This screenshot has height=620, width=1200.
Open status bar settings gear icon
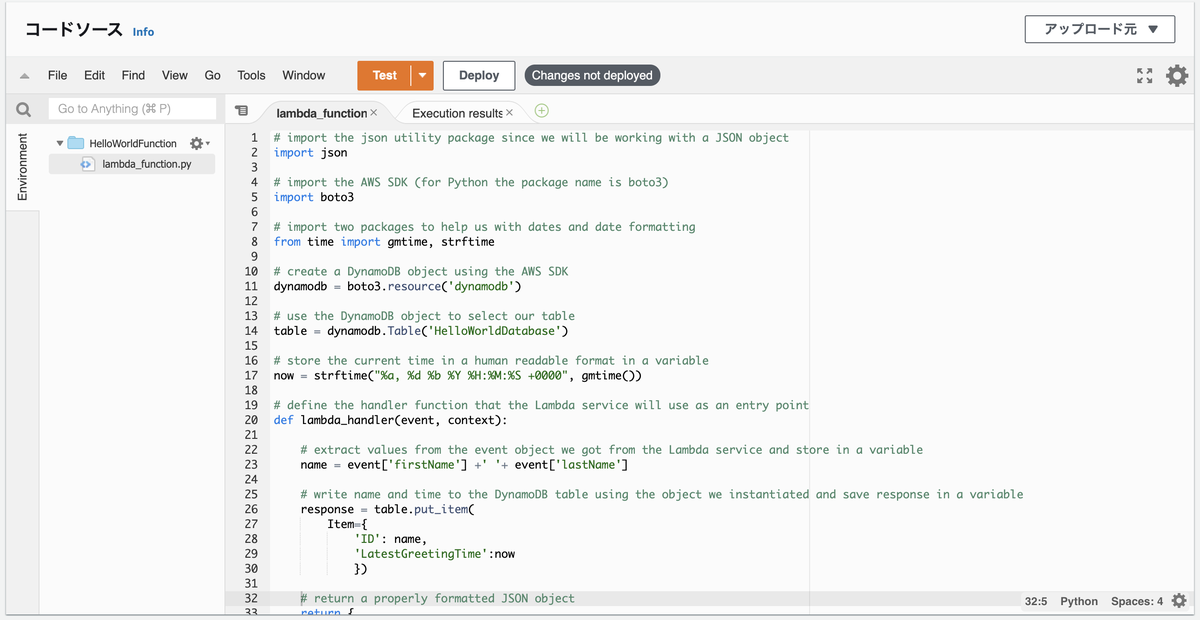1180,601
